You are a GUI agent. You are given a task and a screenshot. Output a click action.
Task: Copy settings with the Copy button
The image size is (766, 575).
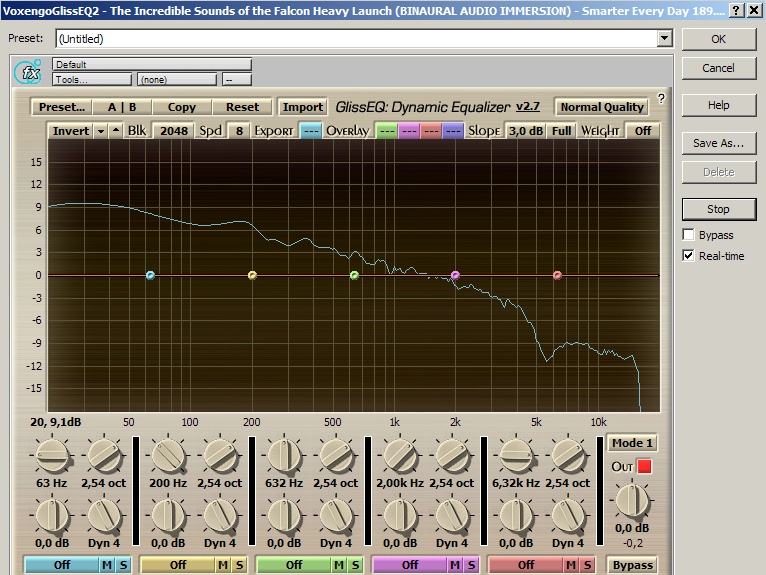coord(182,107)
